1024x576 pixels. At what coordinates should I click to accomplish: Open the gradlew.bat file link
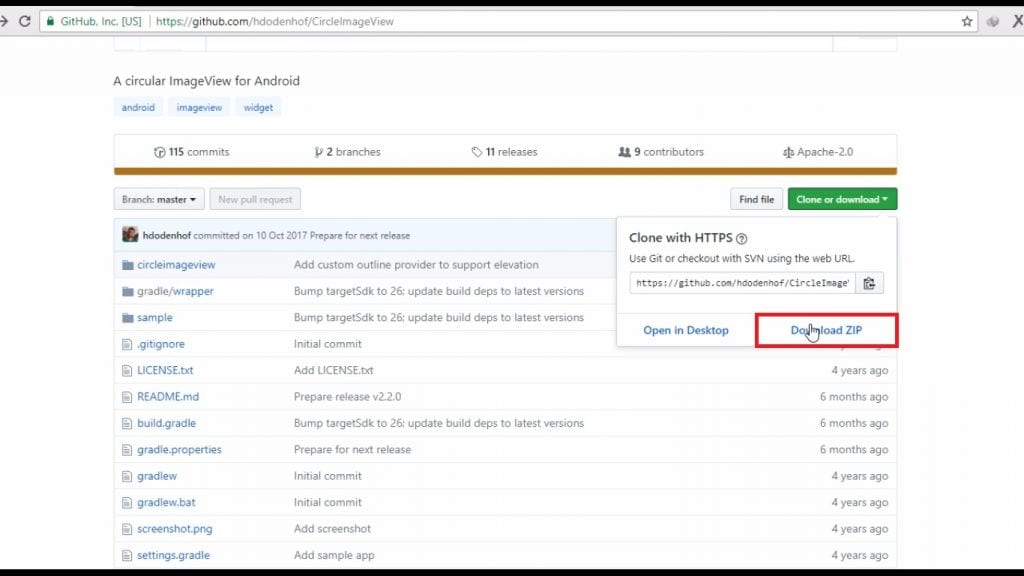tap(166, 502)
